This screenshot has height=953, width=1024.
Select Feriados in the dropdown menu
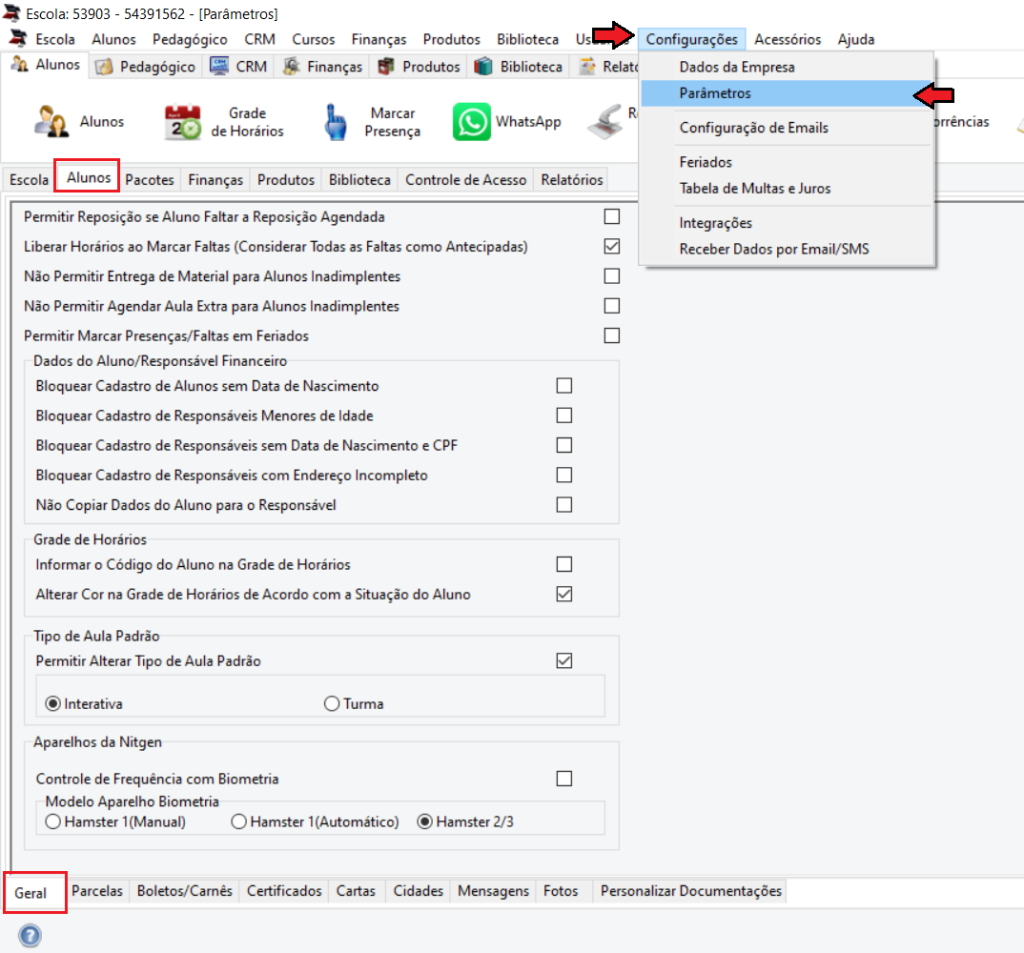tap(786, 162)
